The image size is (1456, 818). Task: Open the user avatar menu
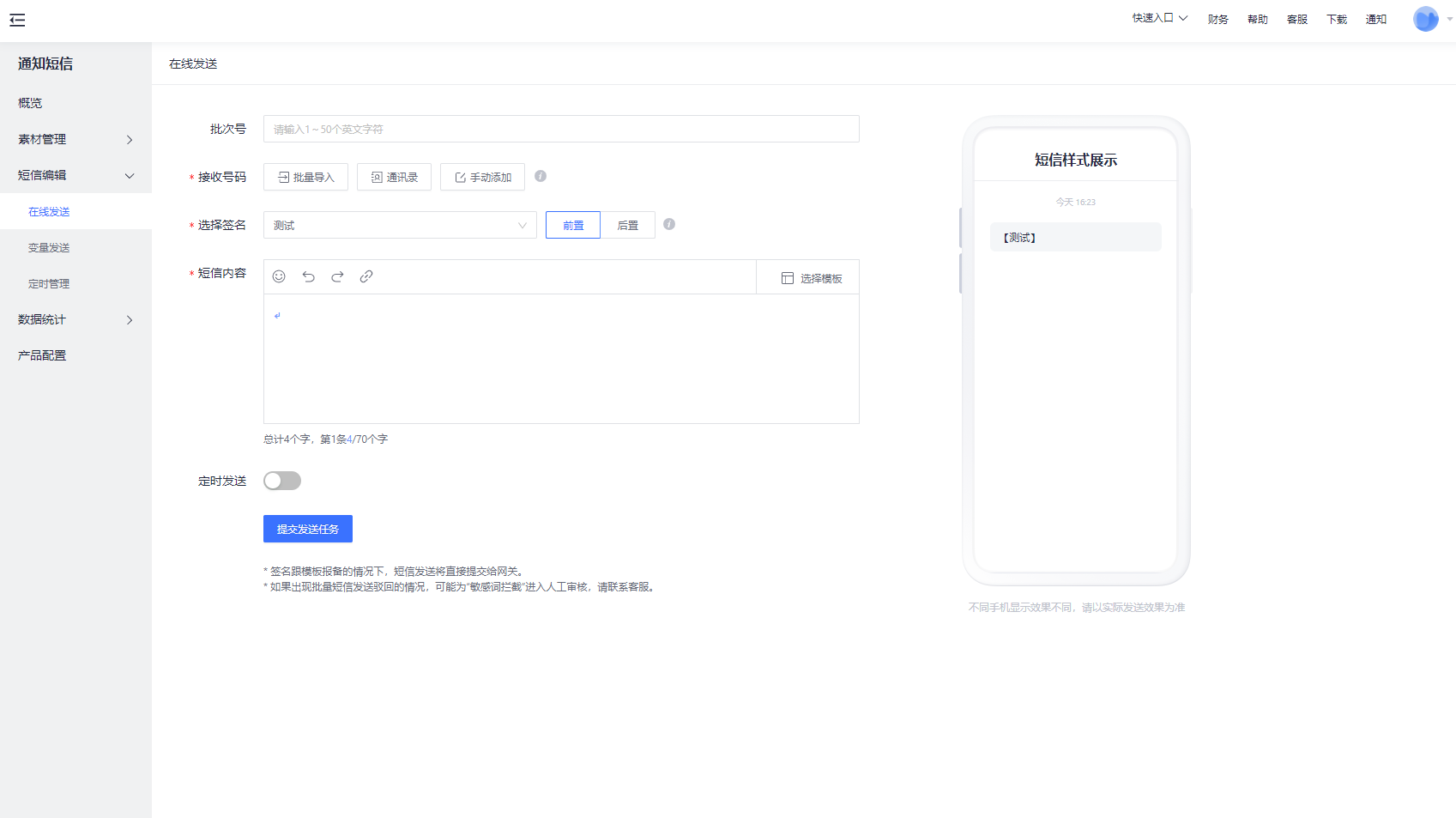pos(1425,19)
